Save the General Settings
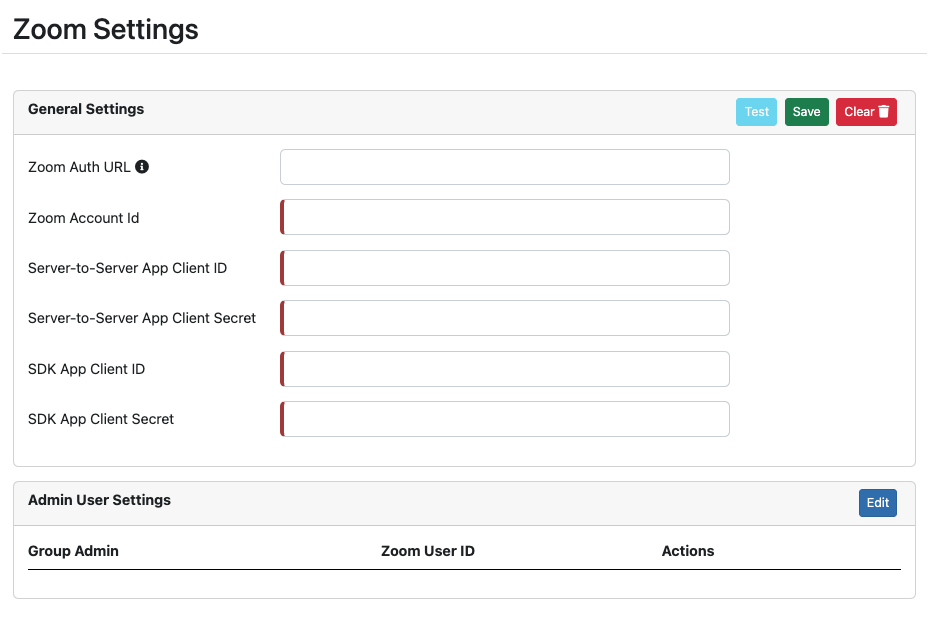 tap(807, 112)
